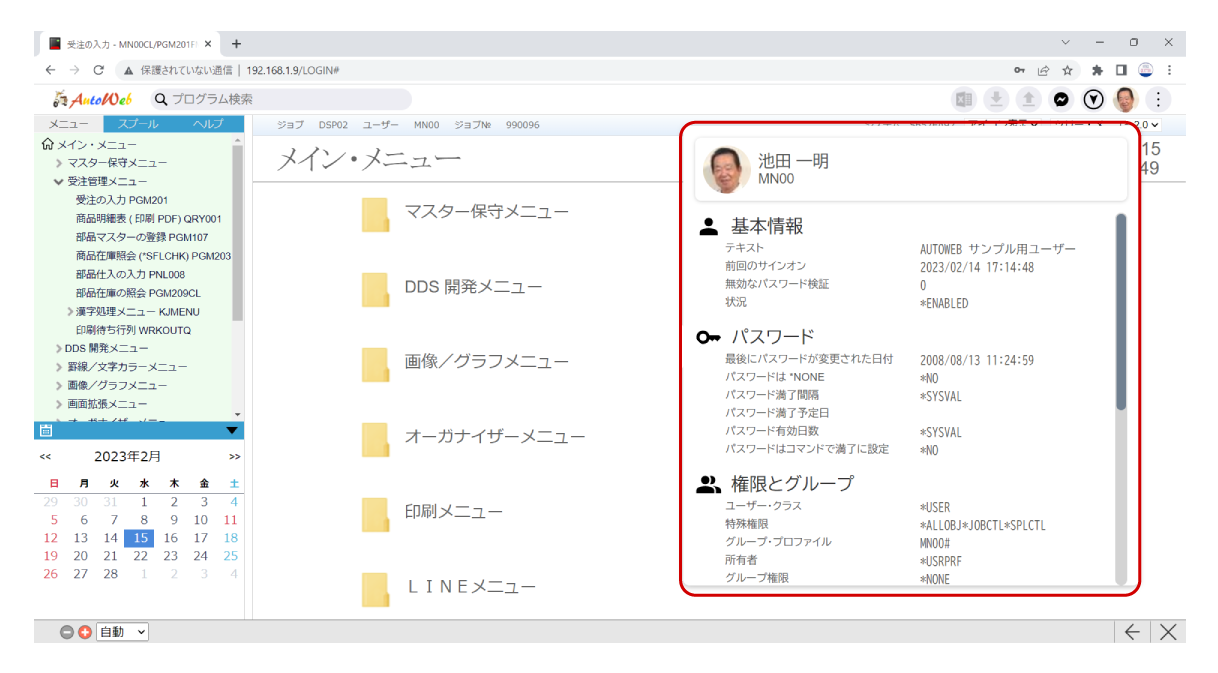This screenshot has height=673, width=1218.
Task: Click the circled V icon in the toolbar
Action: point(1092,99)
